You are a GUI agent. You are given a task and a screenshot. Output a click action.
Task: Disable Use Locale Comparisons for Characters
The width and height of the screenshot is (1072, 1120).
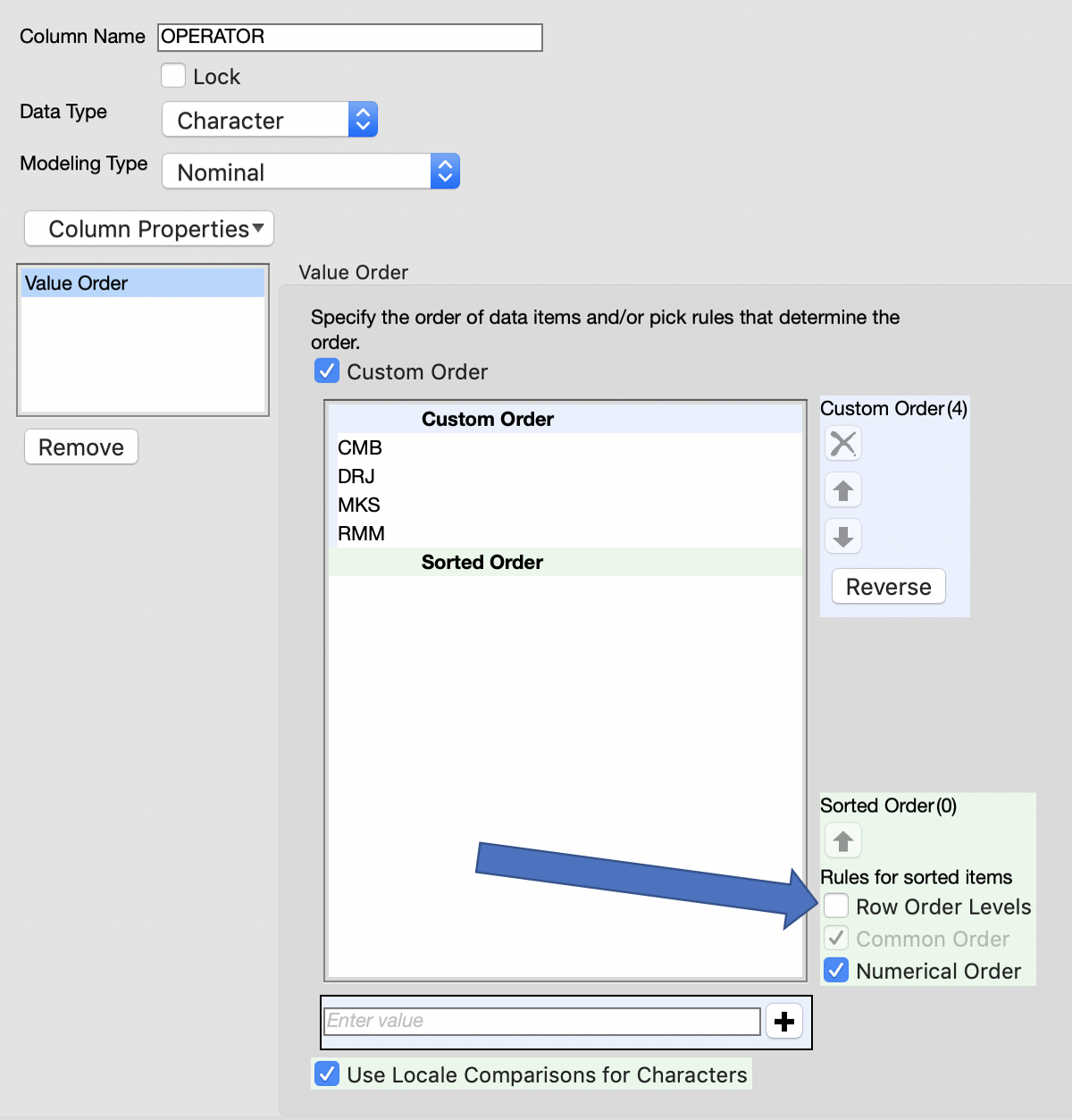[x=327, y=1074]
